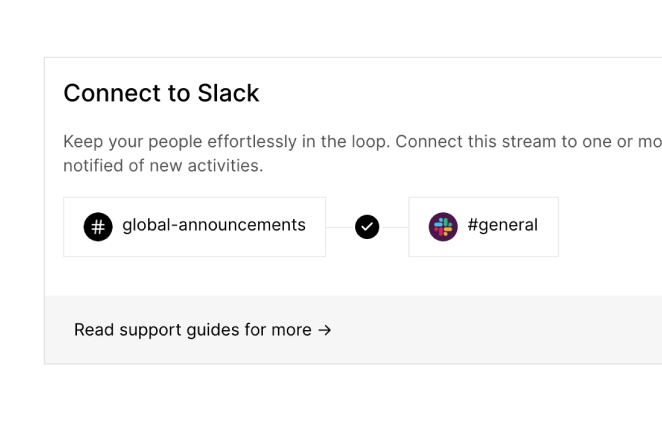Image resolution: width=662 pixels, height=426 pixels.
Task: Open the global-announcements stream card
Action: click(194, 227)
